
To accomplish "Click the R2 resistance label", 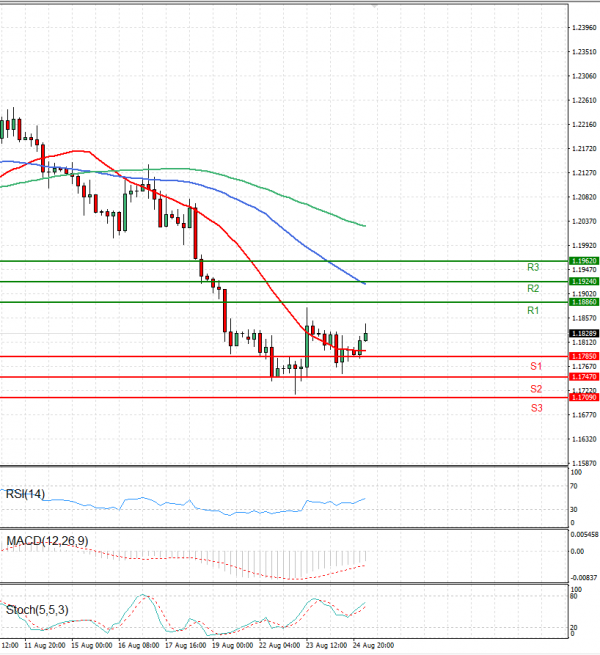I will (533, 289).
